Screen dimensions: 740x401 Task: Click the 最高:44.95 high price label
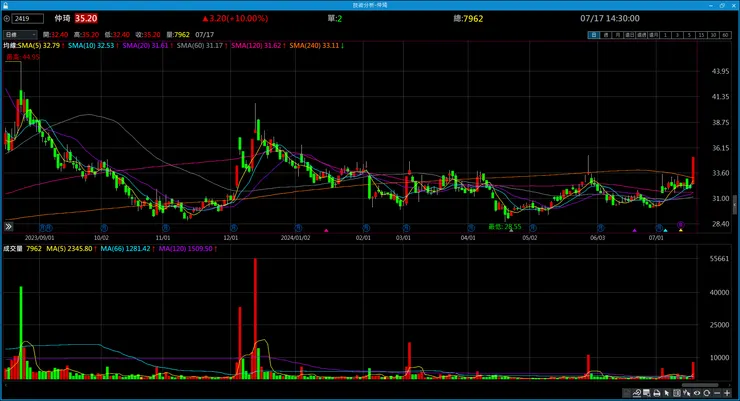pos(23,57)
